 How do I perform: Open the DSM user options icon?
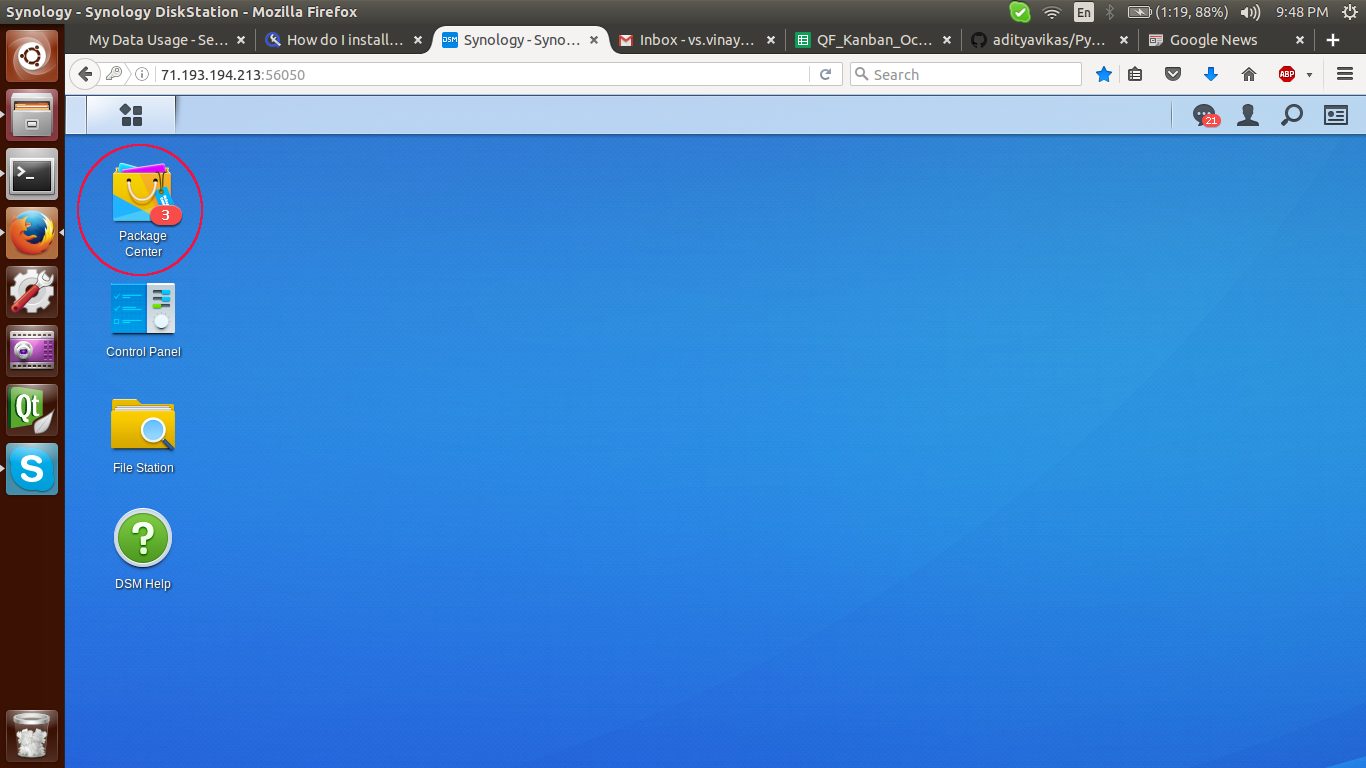(1248, 115)
